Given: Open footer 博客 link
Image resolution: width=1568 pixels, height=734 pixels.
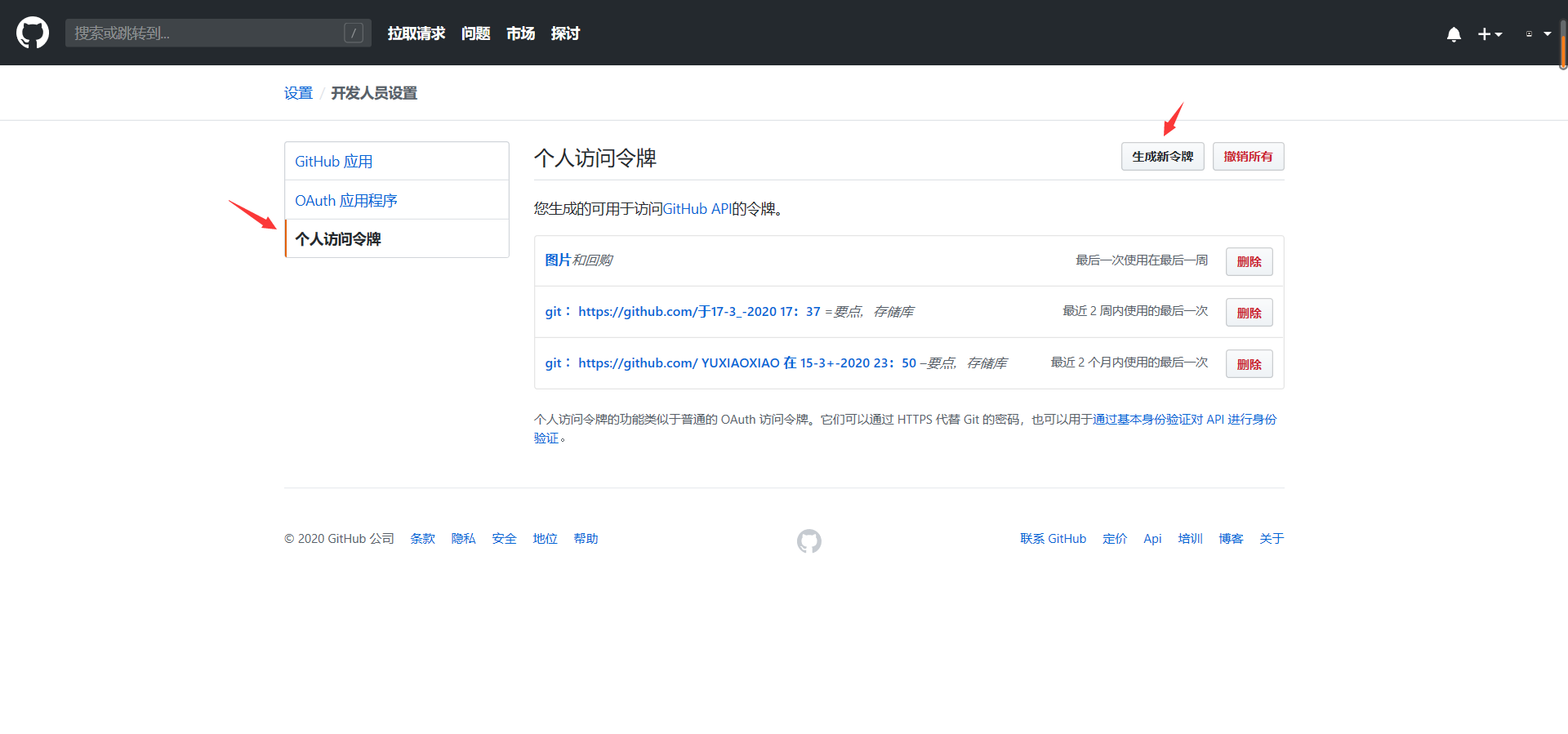Looking at the screenshot, I should pos(1231,539).
